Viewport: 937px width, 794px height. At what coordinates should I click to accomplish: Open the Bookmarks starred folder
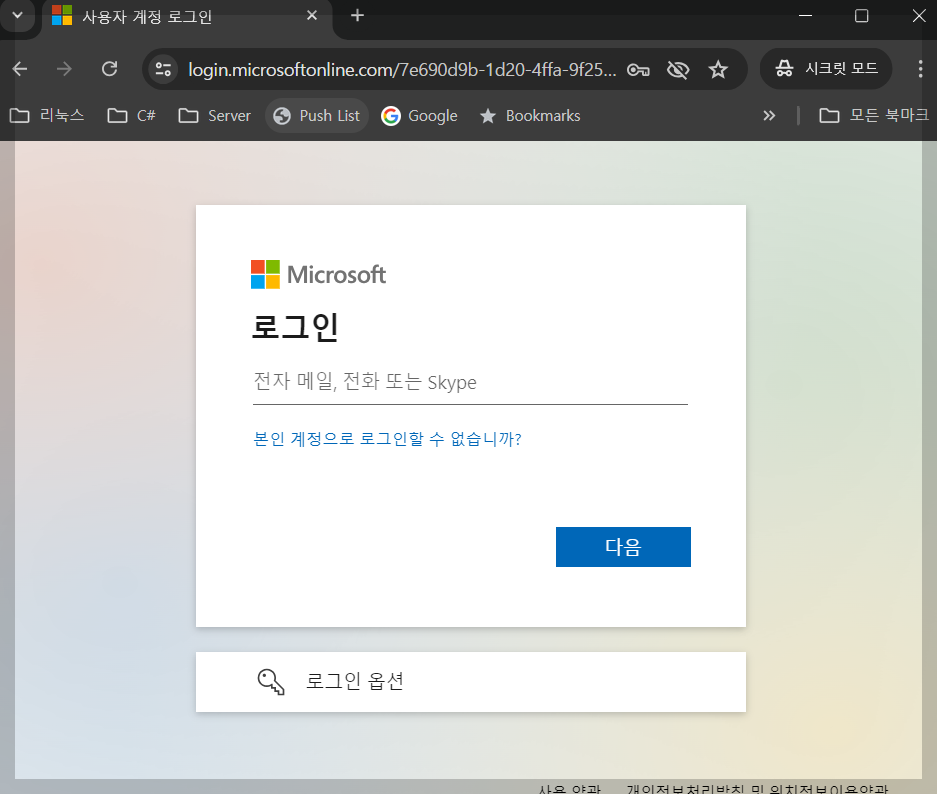[530, 115]
